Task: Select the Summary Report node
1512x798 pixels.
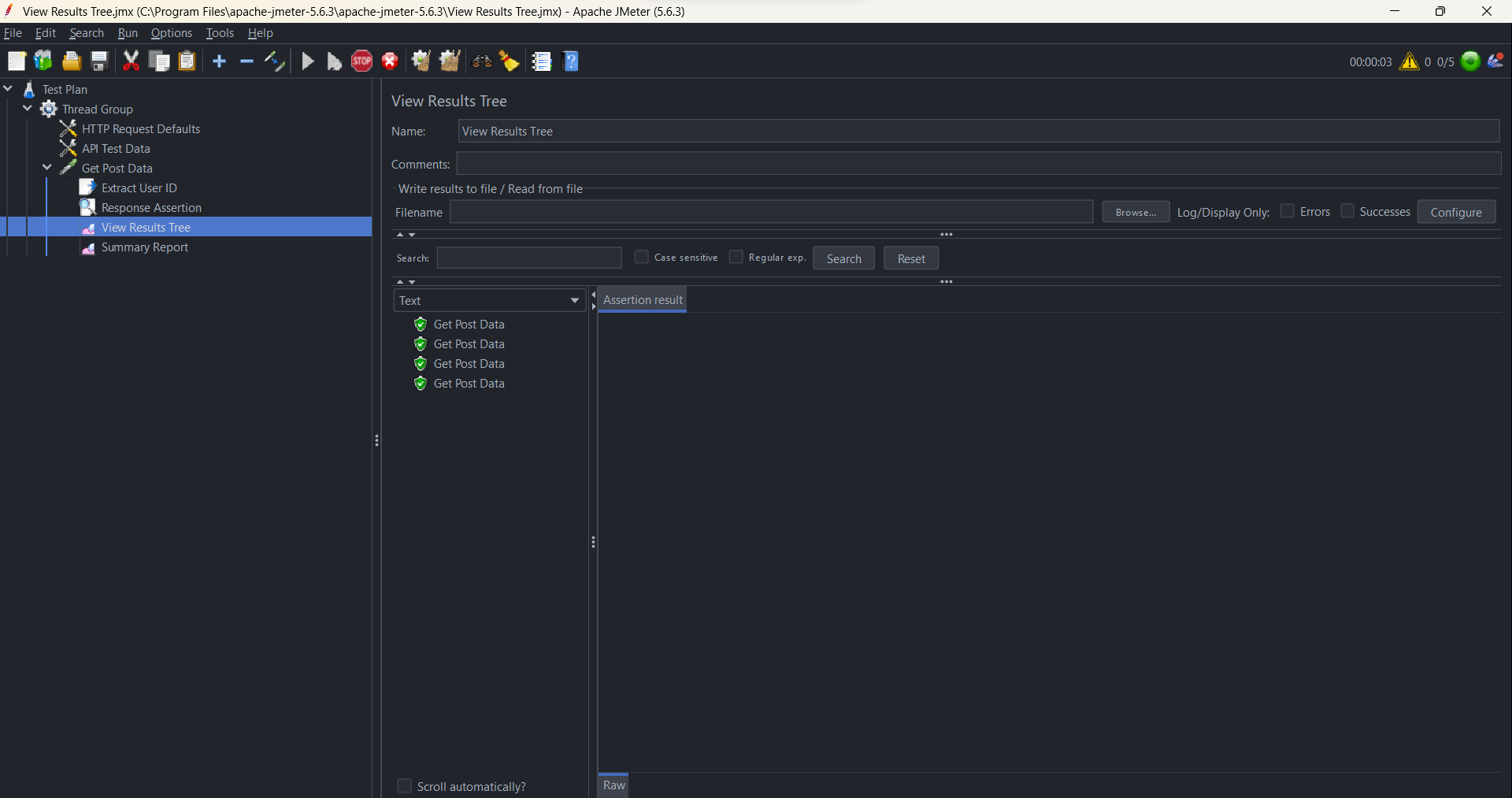Action: (x=144, y=247)
